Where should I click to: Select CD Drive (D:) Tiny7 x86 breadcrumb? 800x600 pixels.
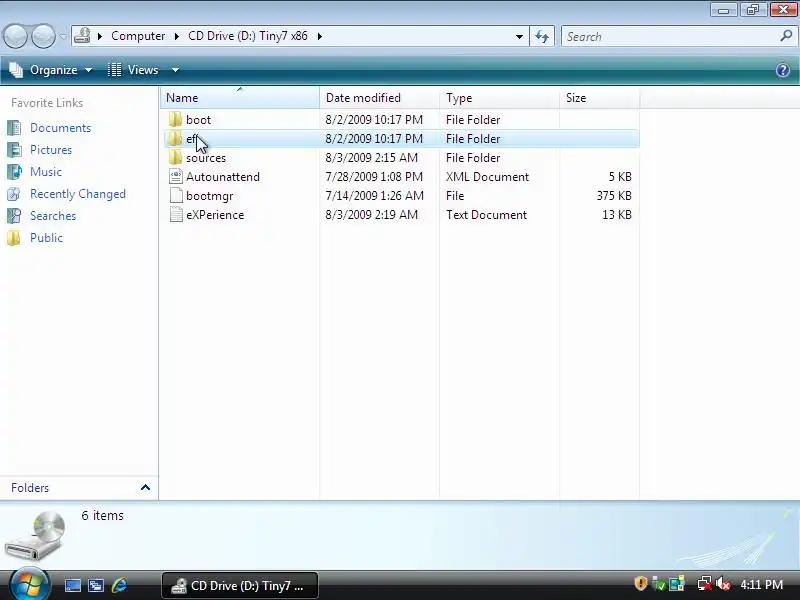coord(248,36)
